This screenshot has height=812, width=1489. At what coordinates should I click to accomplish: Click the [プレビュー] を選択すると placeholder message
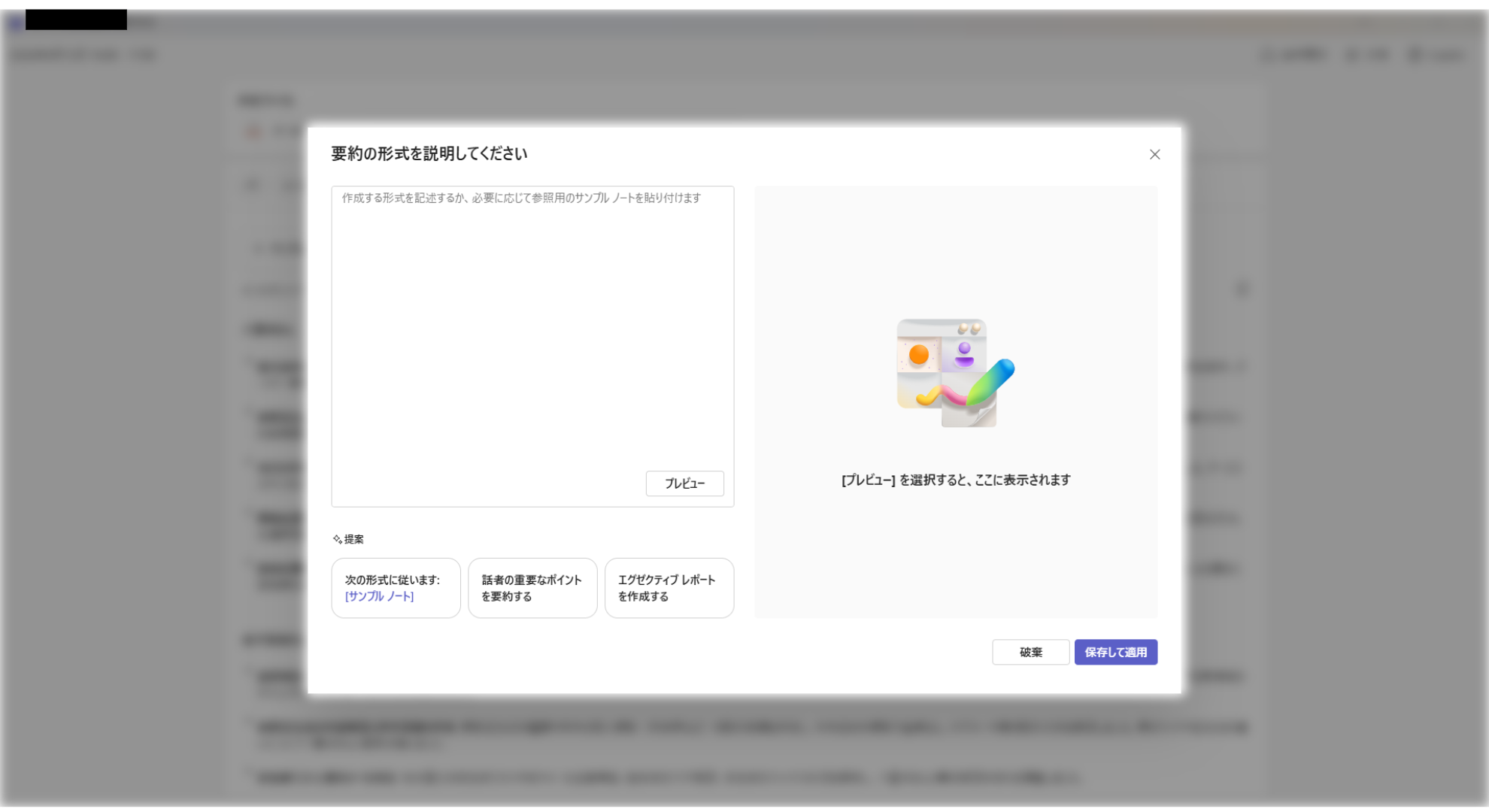coord(955,480)
